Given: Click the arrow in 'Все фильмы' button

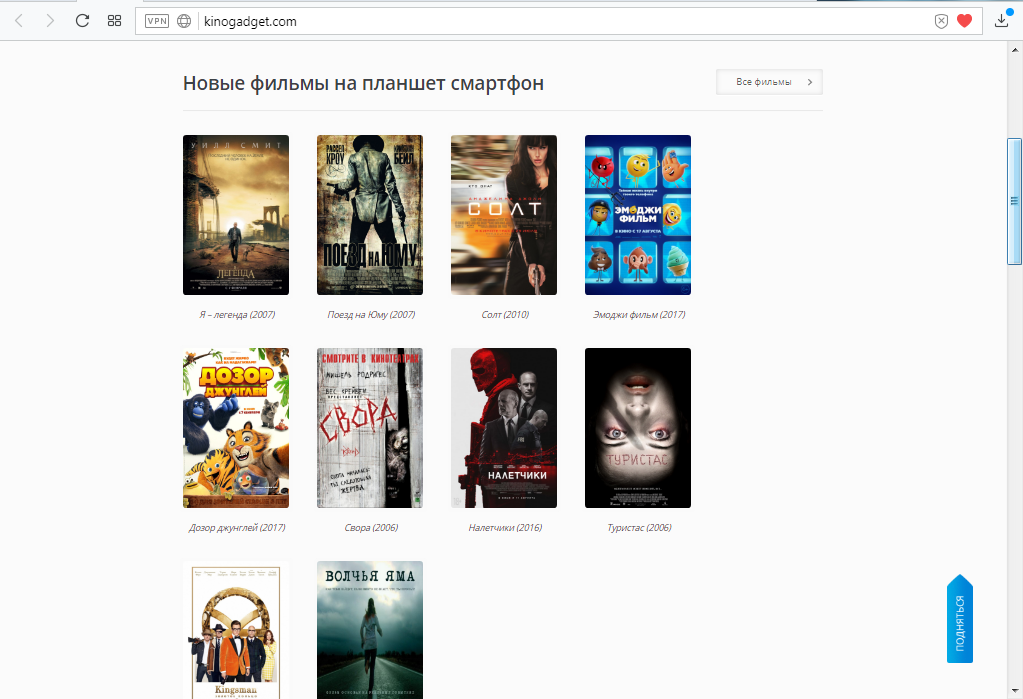Looking at the screenshot, I should click(810, 82).
